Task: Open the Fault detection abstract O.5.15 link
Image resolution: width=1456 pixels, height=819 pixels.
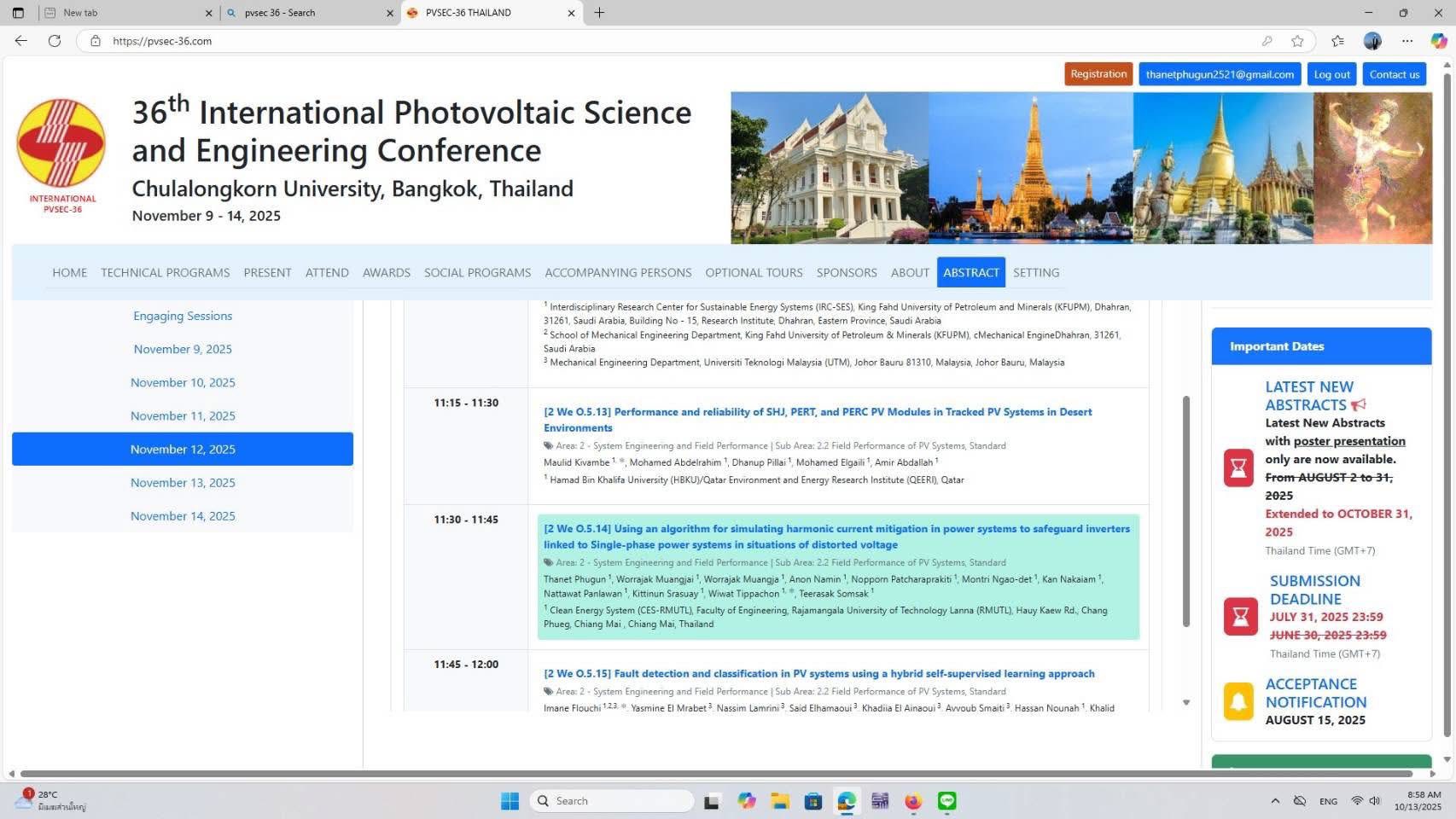Action: click(x=818, y=674)
